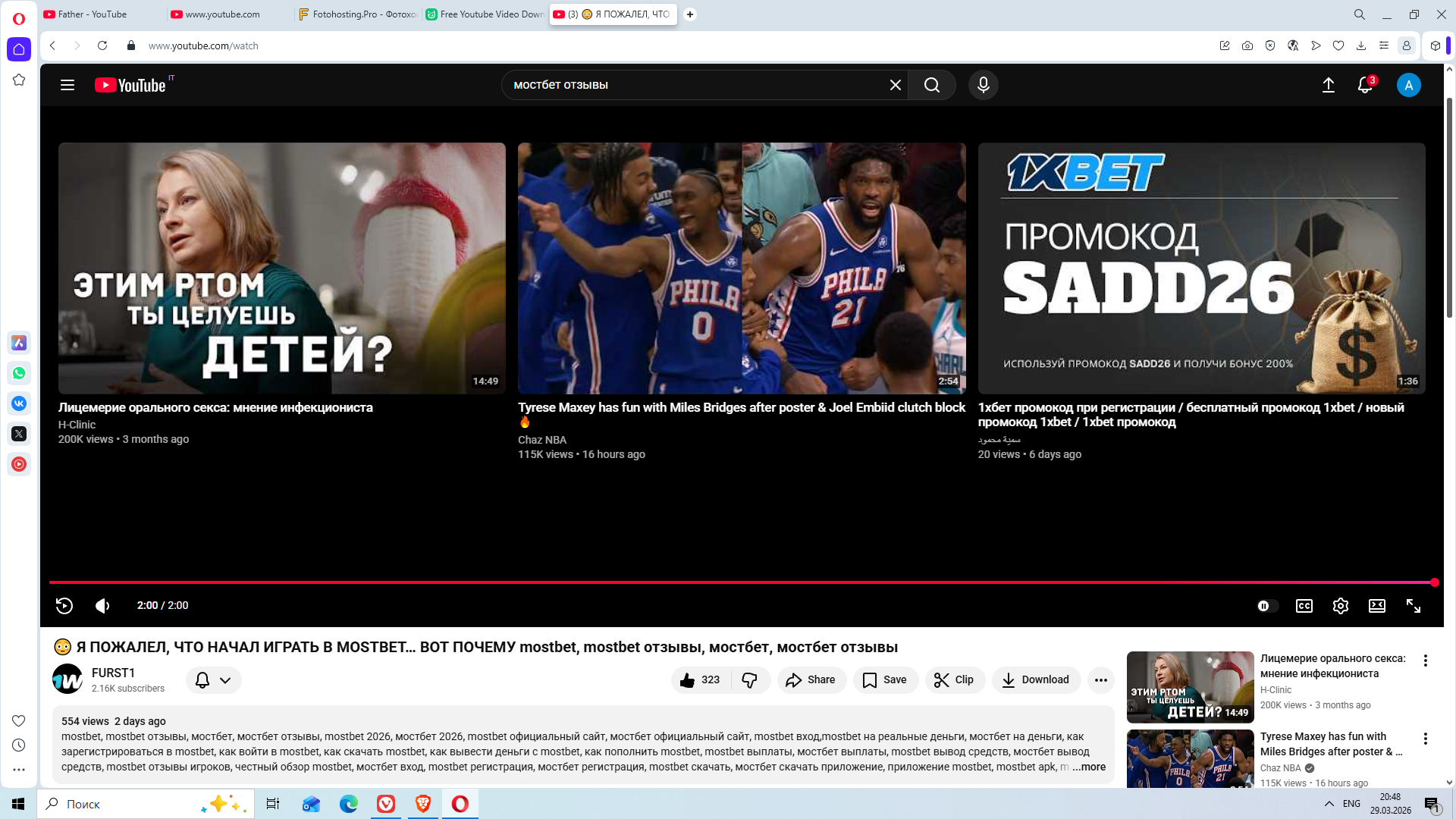Click the upload video icon

[1328, 85]
